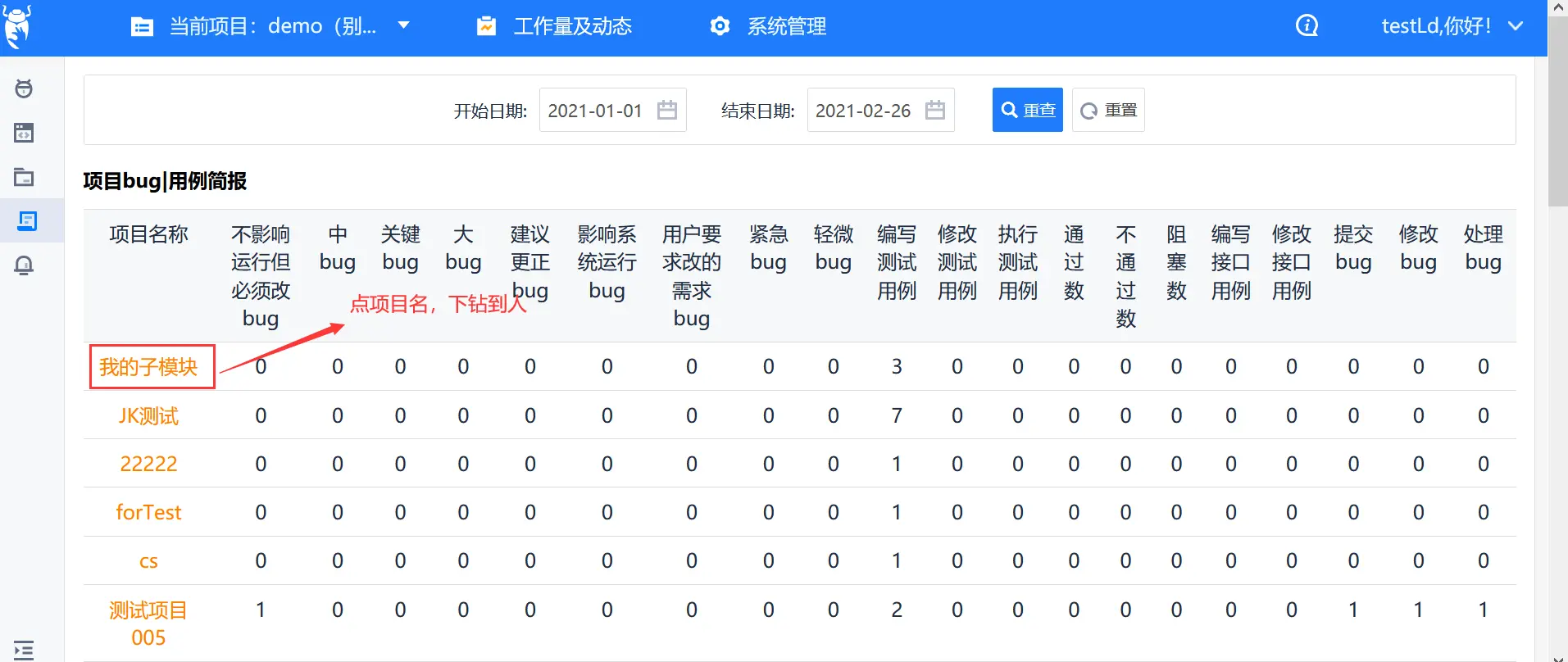
Task: Click 提交bug column header
Action: (x=1353, y=248)
